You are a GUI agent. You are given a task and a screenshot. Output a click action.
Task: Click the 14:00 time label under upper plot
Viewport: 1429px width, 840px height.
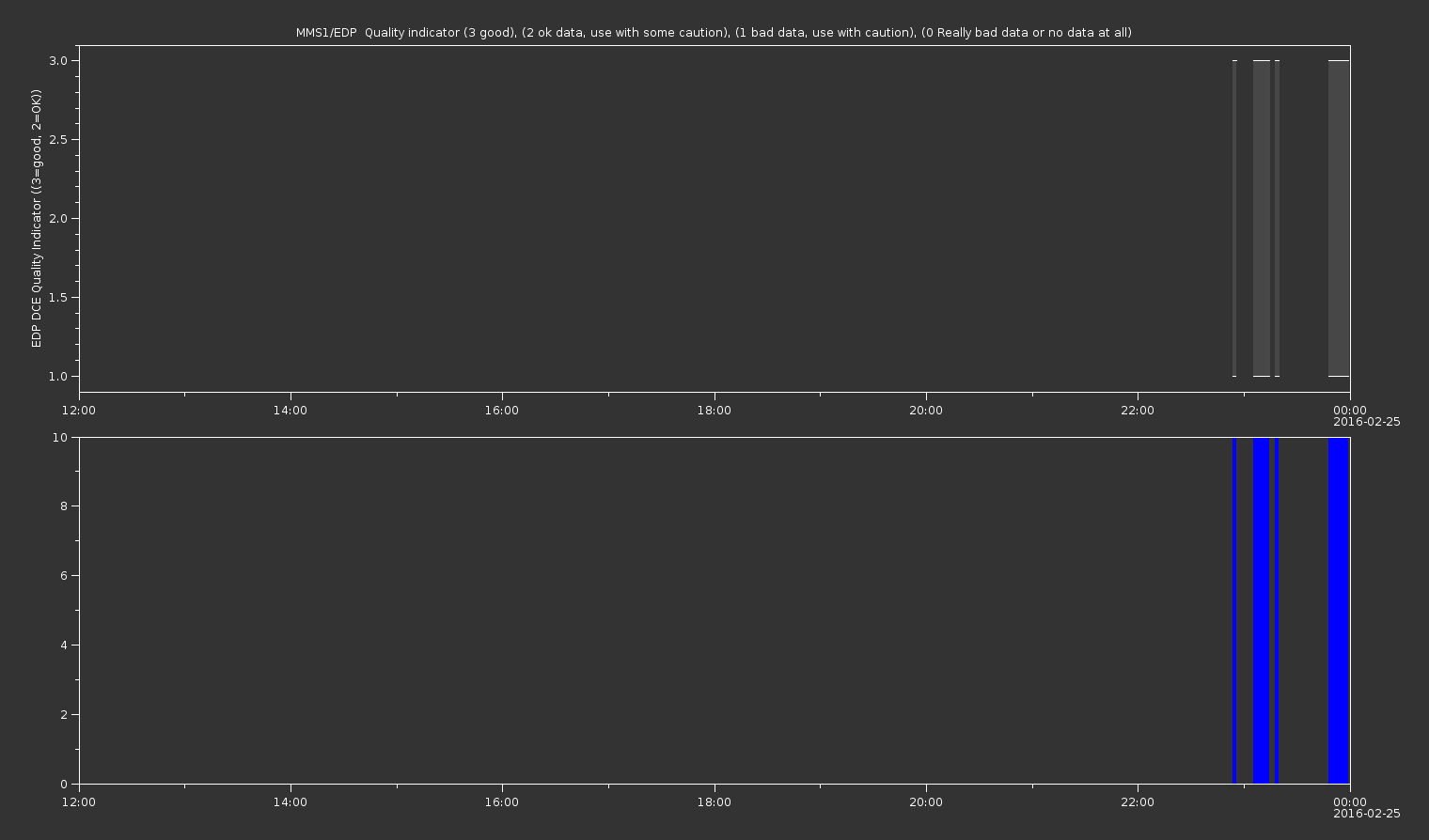pos(291,410)
